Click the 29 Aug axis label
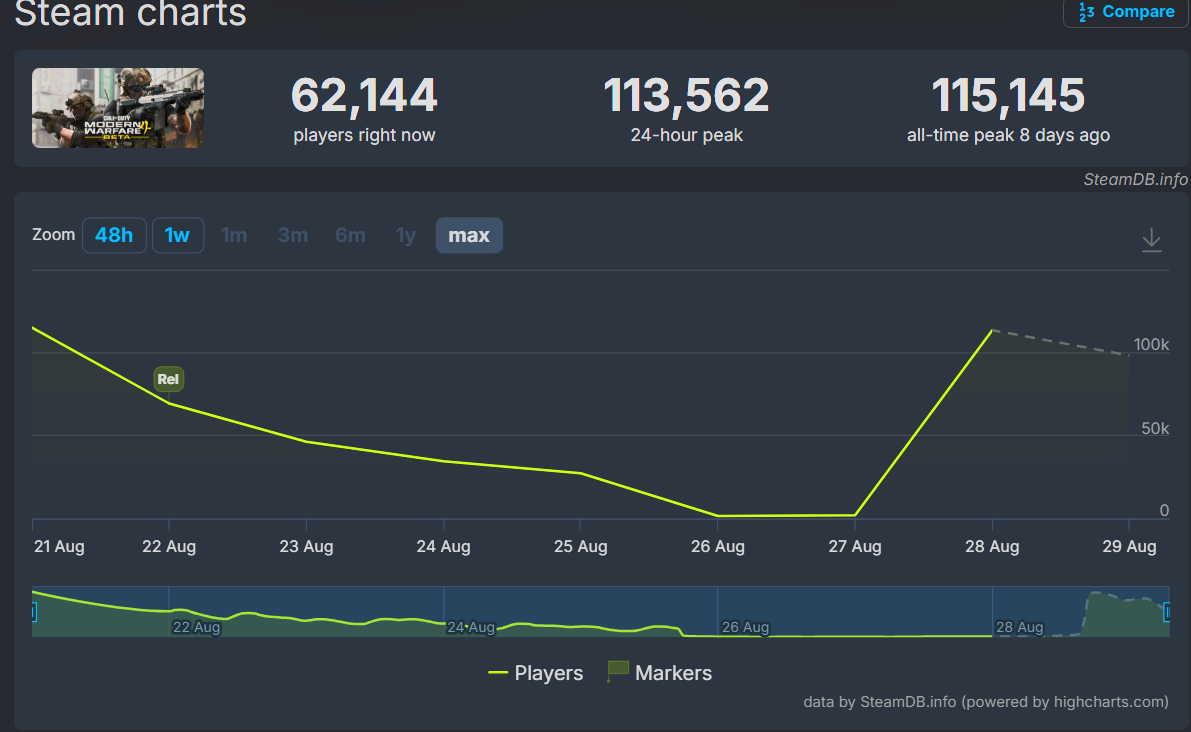 pos(1129,546)
